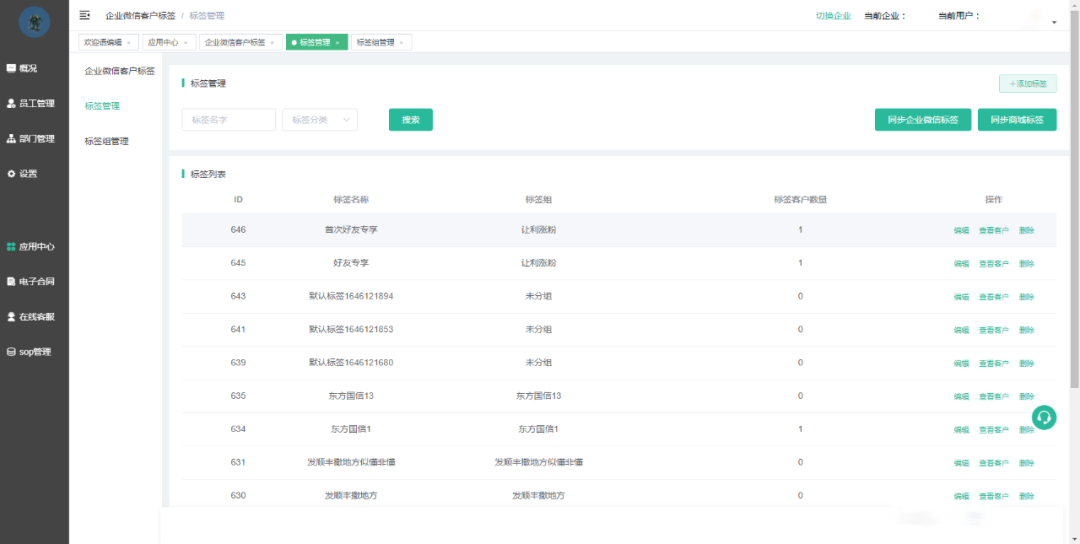Open the user dropdown arrow at top right

click(1054, 22)
